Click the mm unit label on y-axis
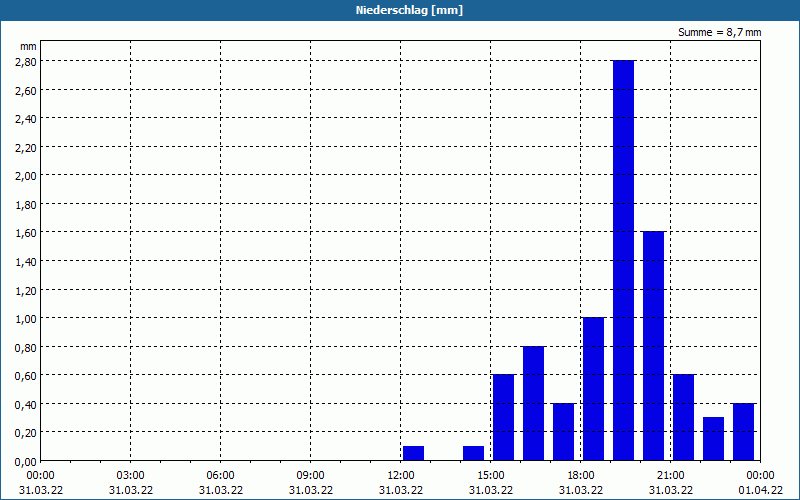Screen dimensions: 800x500 (28, 46)
